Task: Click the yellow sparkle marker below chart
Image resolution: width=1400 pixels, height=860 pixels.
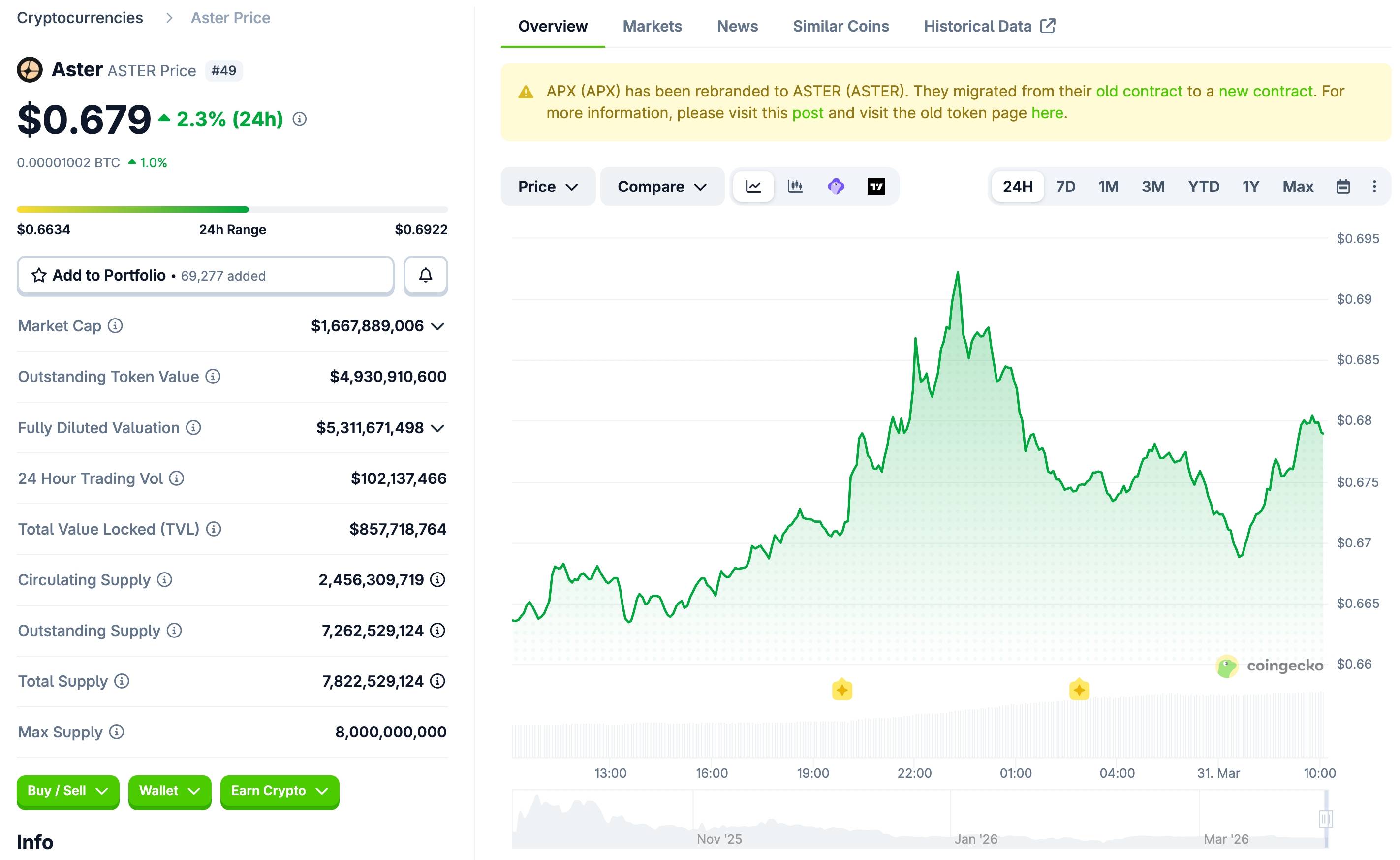Action: pyautogui.click(x=842, y=689)
